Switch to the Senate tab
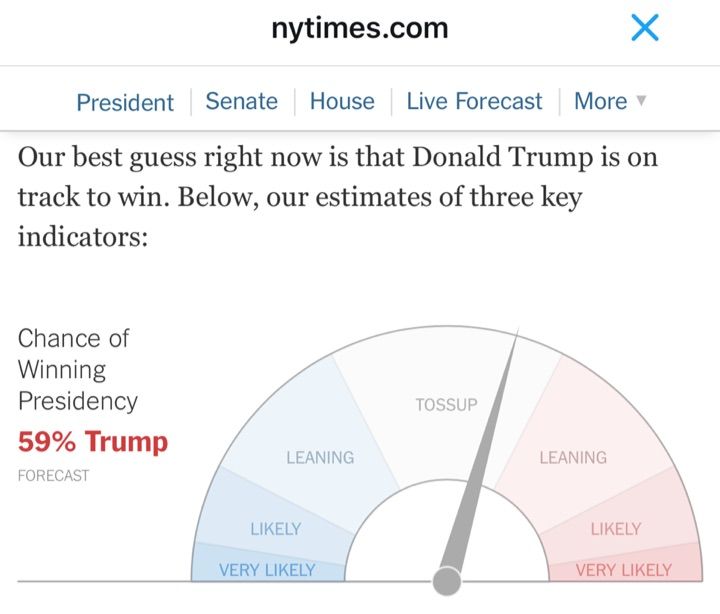 tap(241, 101)
